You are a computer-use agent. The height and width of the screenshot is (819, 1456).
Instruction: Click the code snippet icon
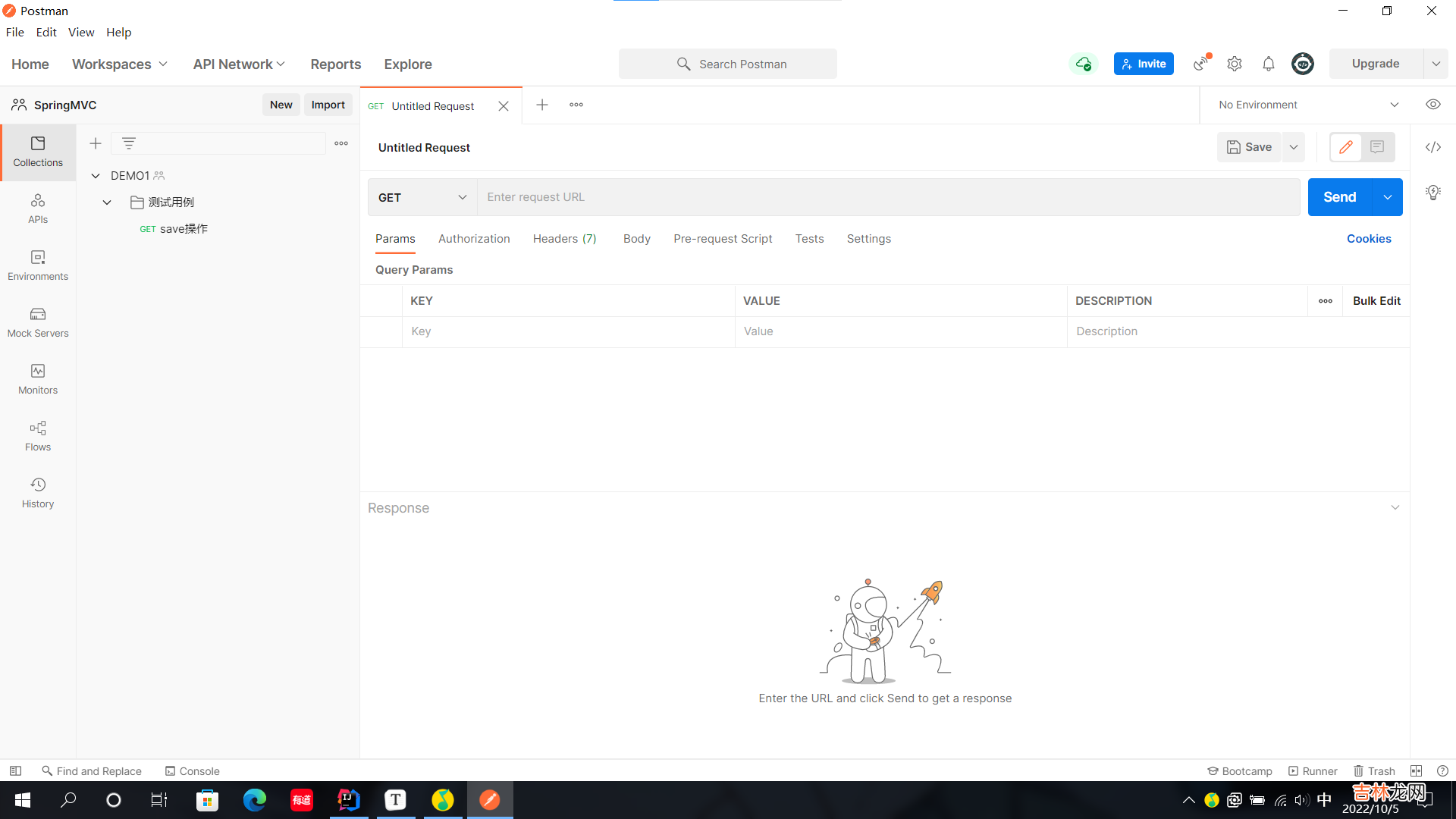pos(1432,147)
